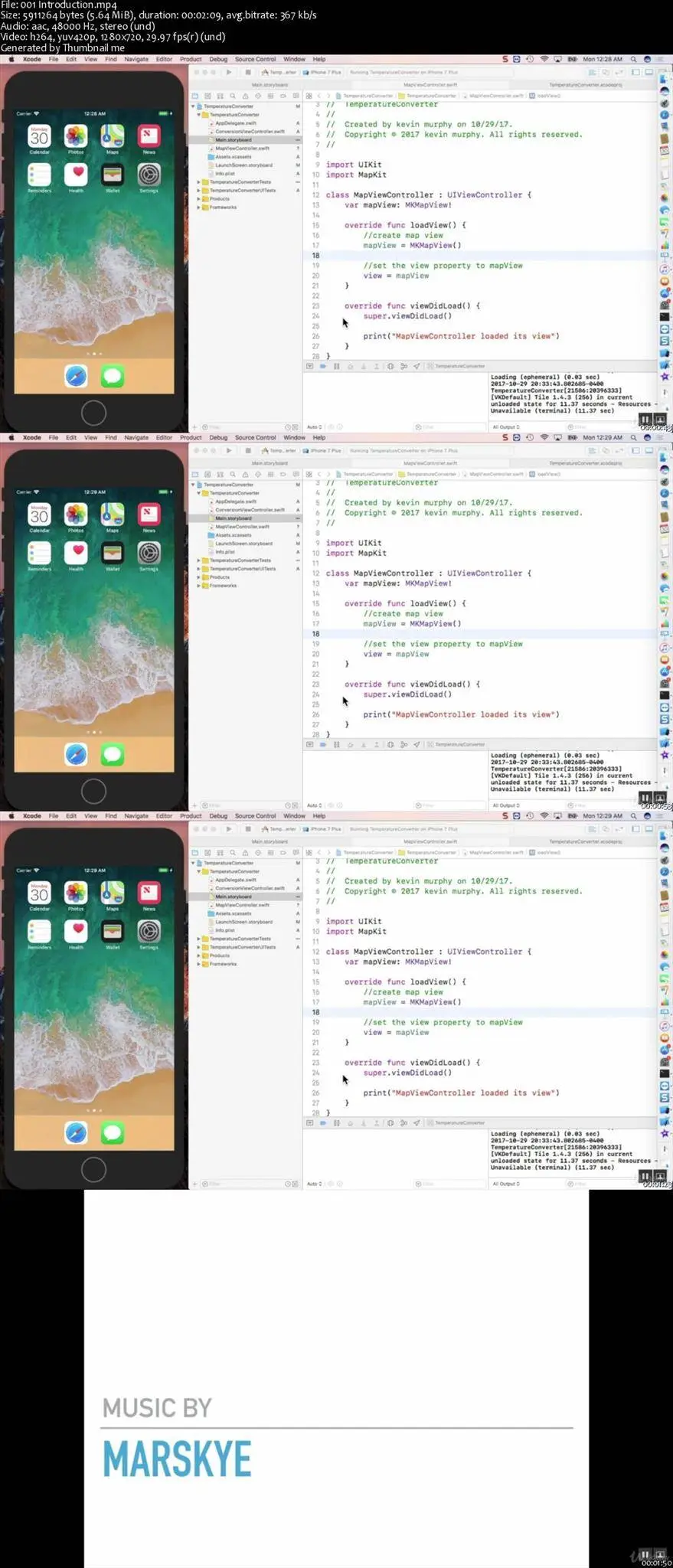Hide the debug area in the third Xcode frame
673x1568 pixels.
coord(309,1122)
